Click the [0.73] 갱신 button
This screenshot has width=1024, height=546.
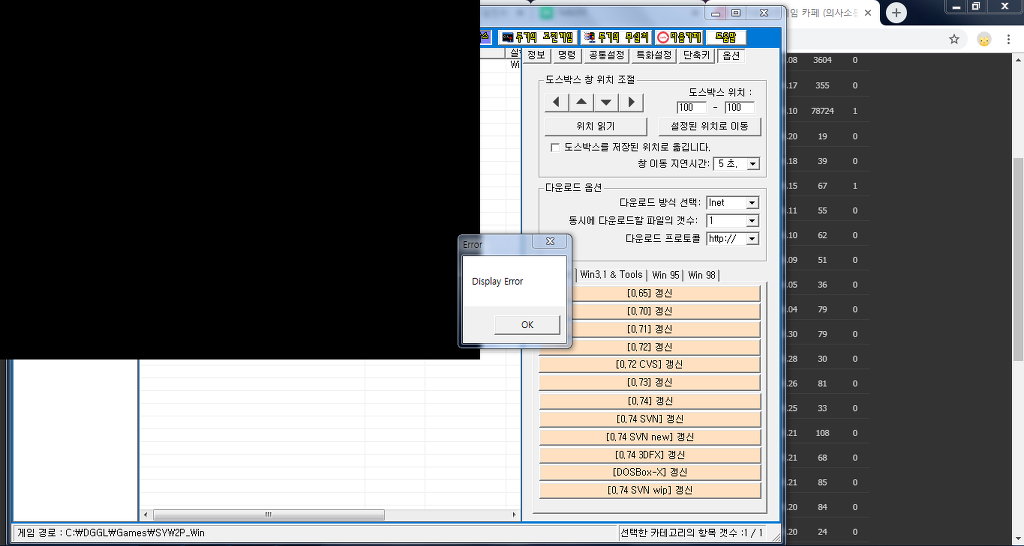click(x=650, y=383)
